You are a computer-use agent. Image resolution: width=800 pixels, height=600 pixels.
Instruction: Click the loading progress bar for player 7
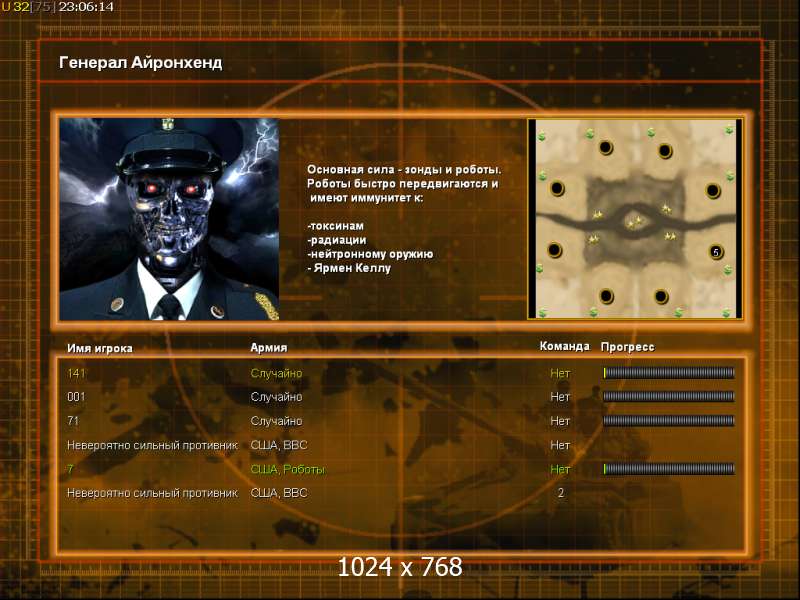(669, 469)
